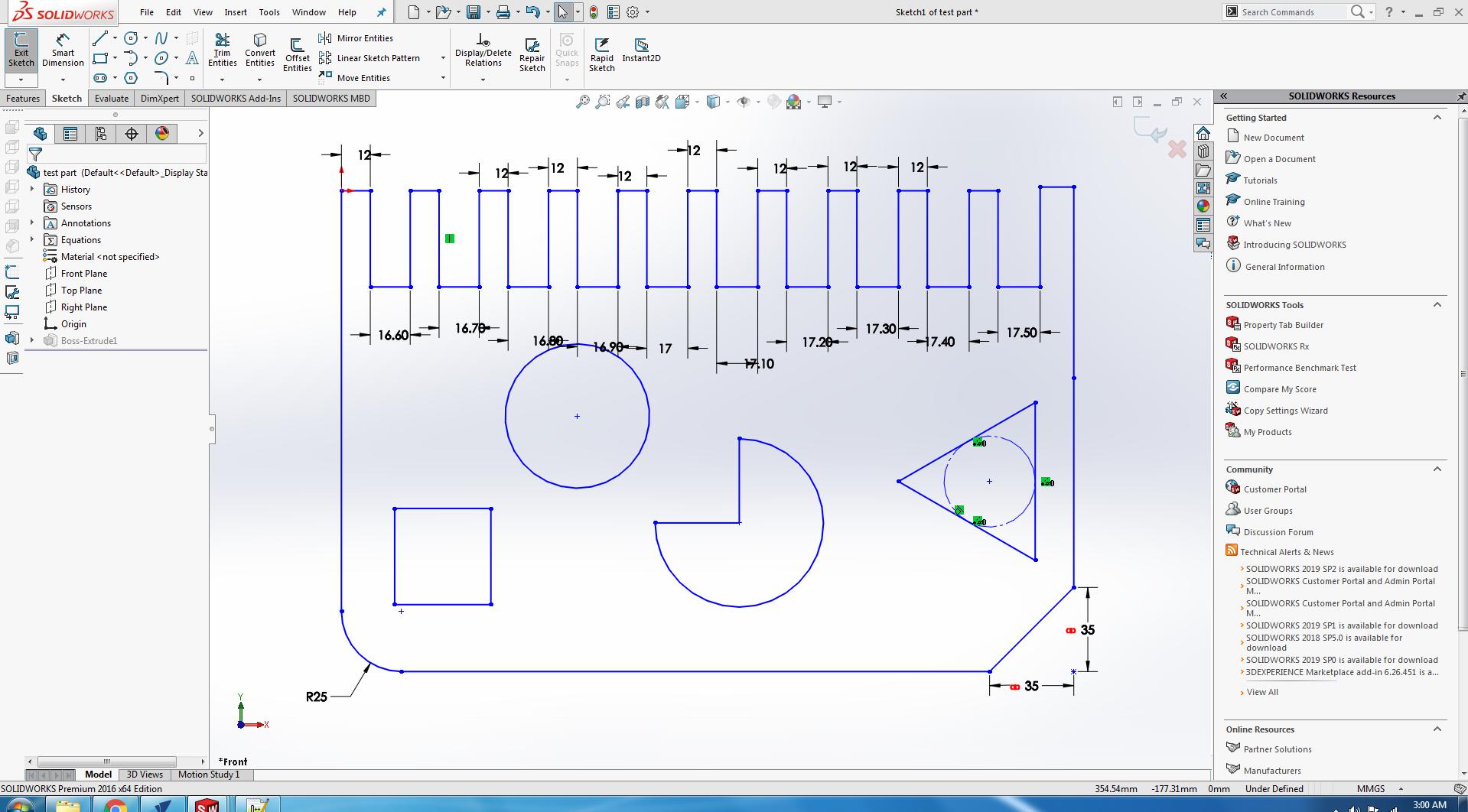The width and height of the screenshot is (1468, 812).
Task: Click the View All news link
Action: pyautogui.click(x=1262, y=692)
